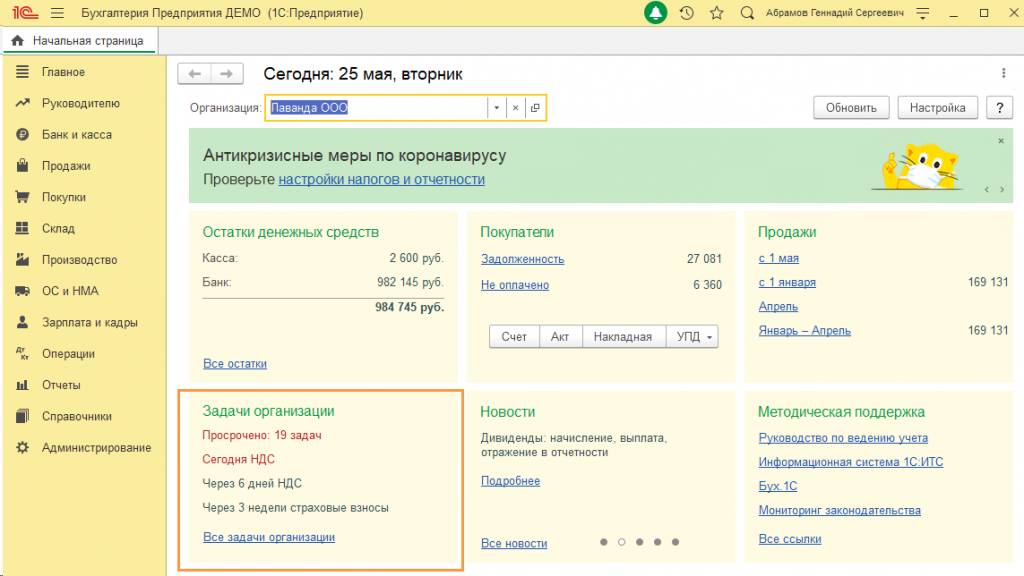Click the Банк и касса coin icon
This screenshot has height=576, width=1024.
coord(22,135)
